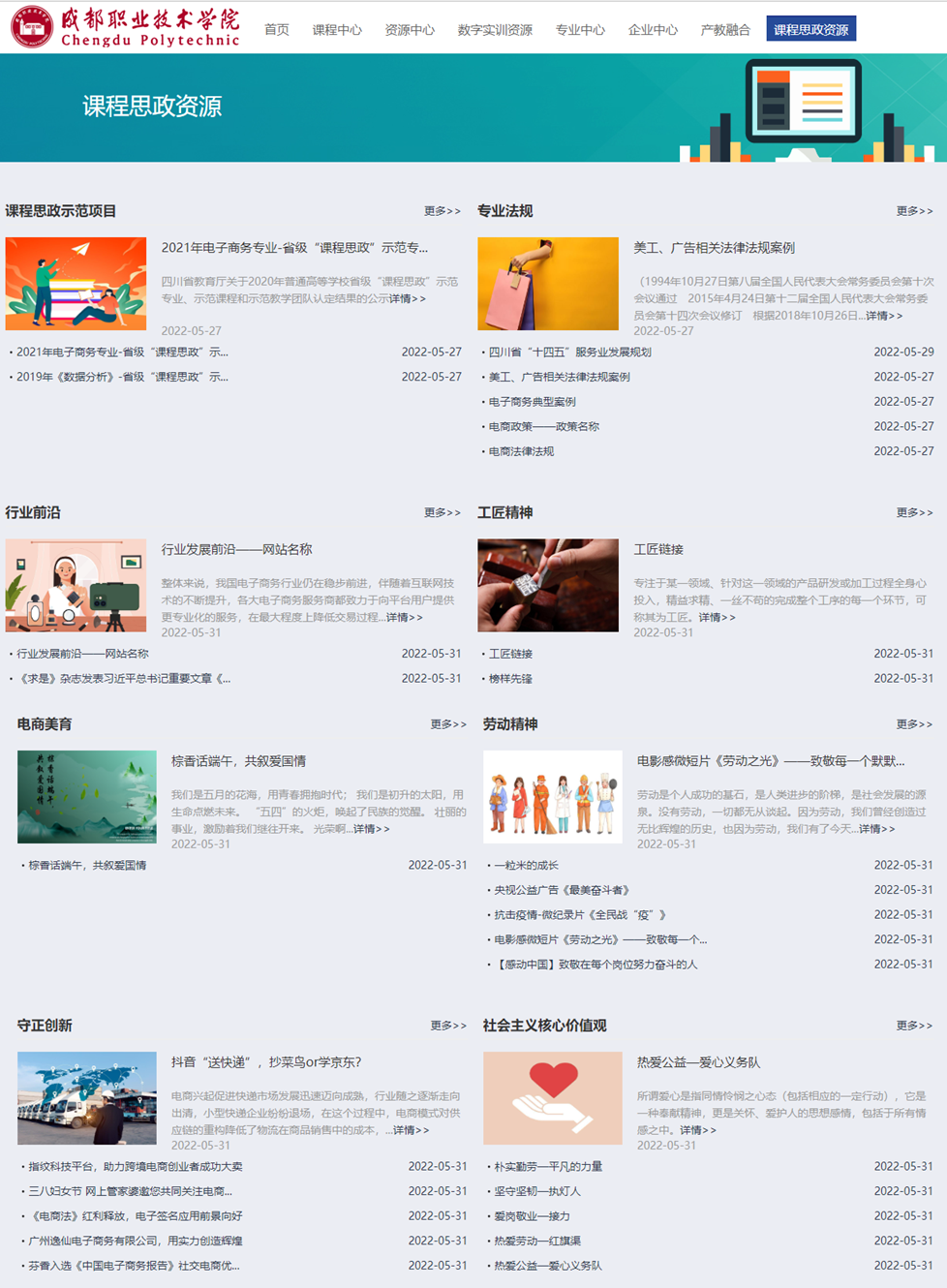The image size is (947, 1288).
Task: Expand 更多>> for 课程思政示范项目 section
Action: (442, 211)
